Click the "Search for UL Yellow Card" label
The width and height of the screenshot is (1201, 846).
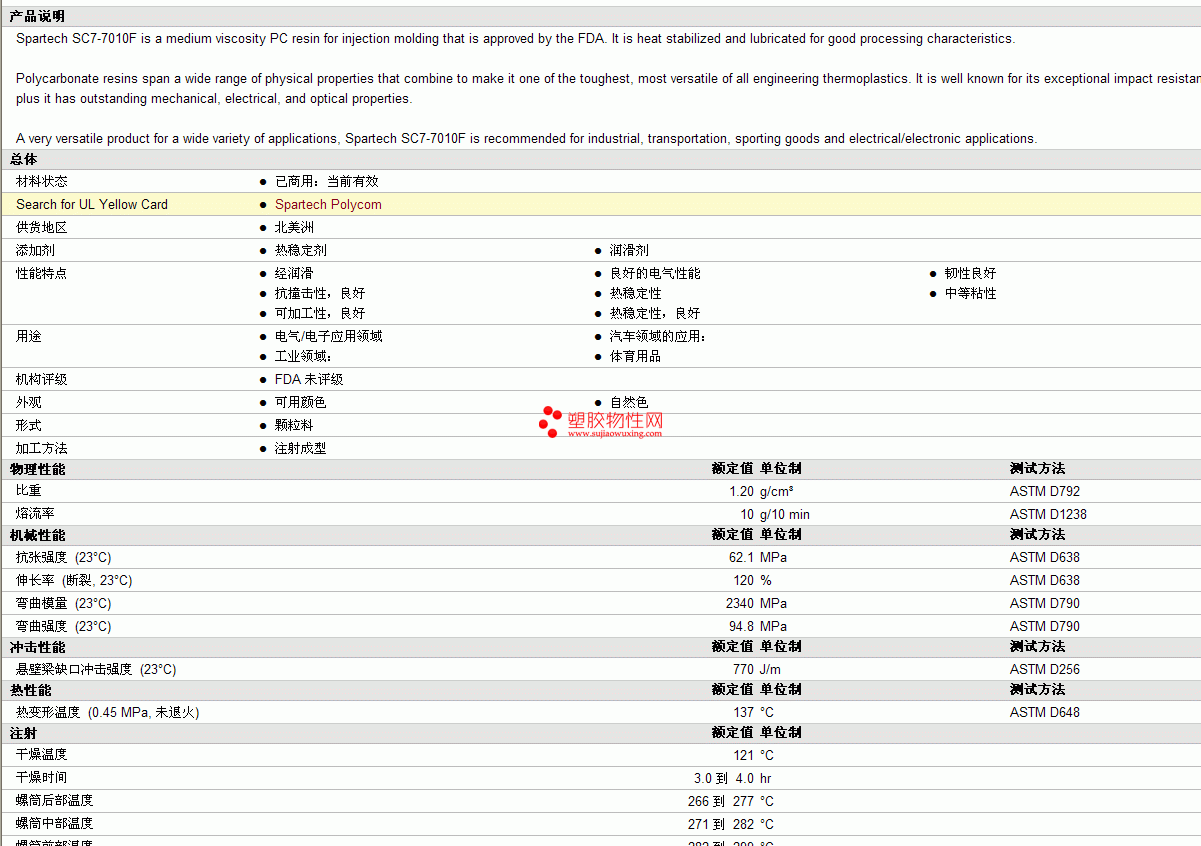92,204
